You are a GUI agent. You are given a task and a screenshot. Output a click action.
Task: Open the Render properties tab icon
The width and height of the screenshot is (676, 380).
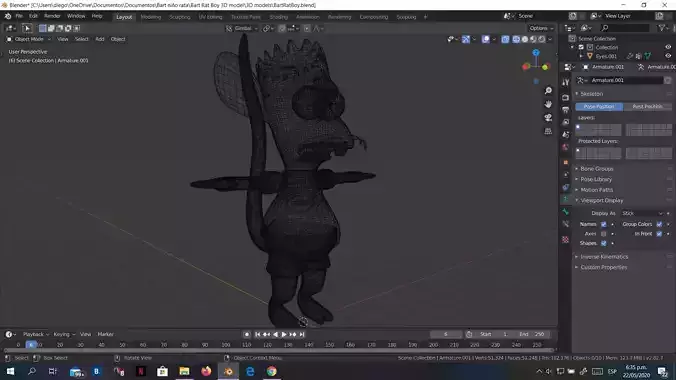[566, 97]
